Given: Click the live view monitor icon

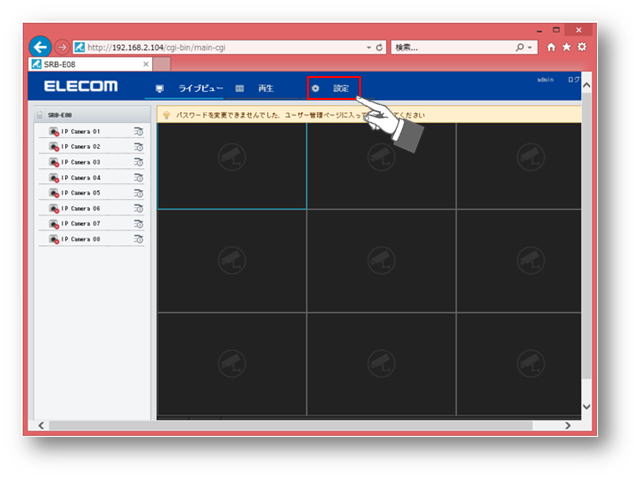Looking at the screenshot, I should [x=160, y=89].
